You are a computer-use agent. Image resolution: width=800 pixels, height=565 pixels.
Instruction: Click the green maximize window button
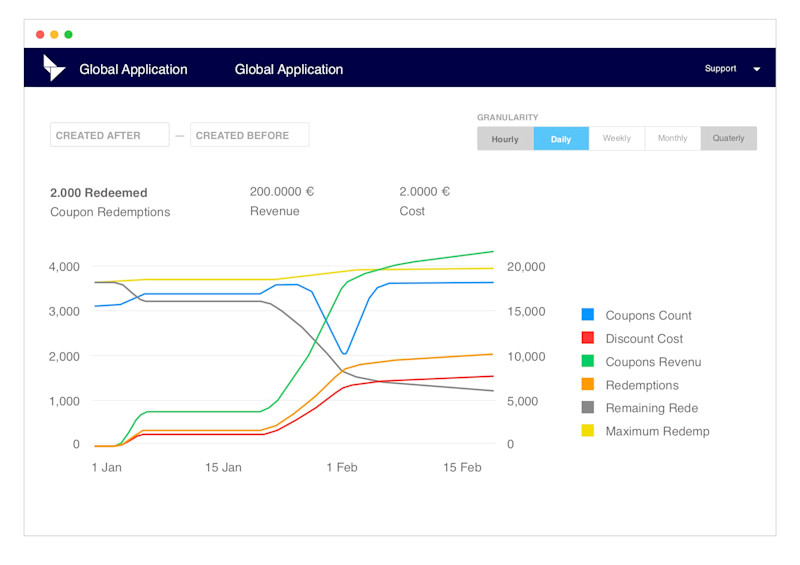[68, 34]
